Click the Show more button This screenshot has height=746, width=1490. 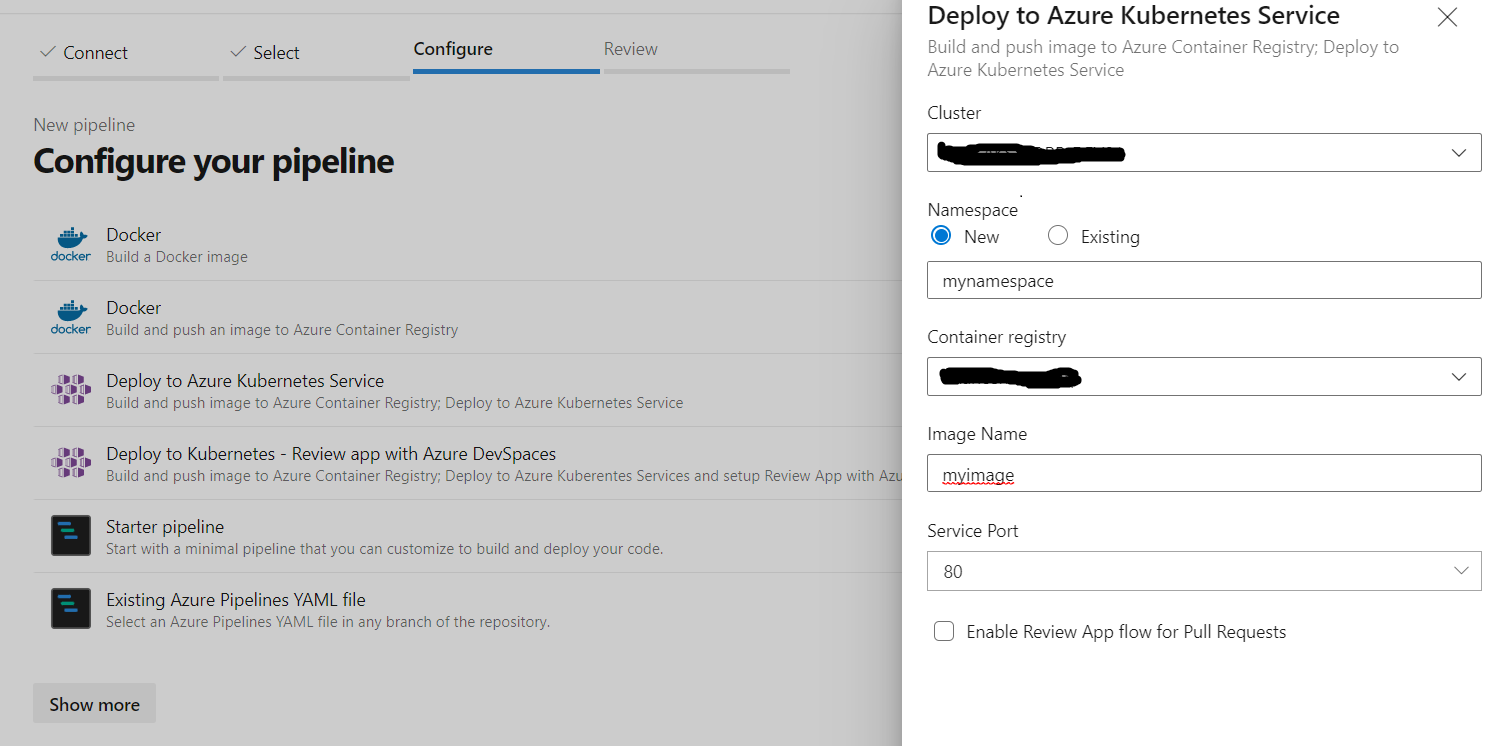(94, 704)
